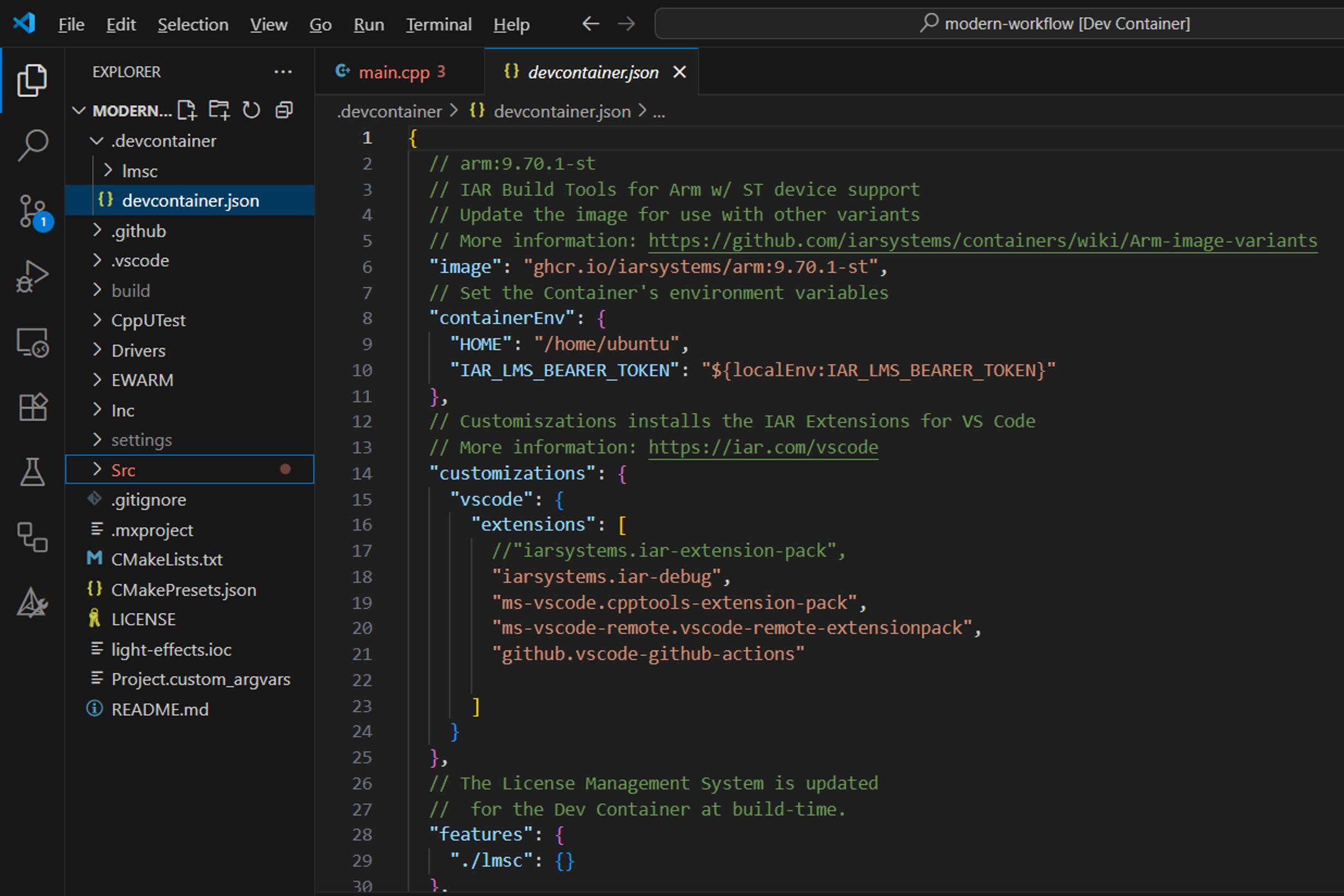Open the Terminal menu
Screen dimensions: 1344x896
point(438,24)
